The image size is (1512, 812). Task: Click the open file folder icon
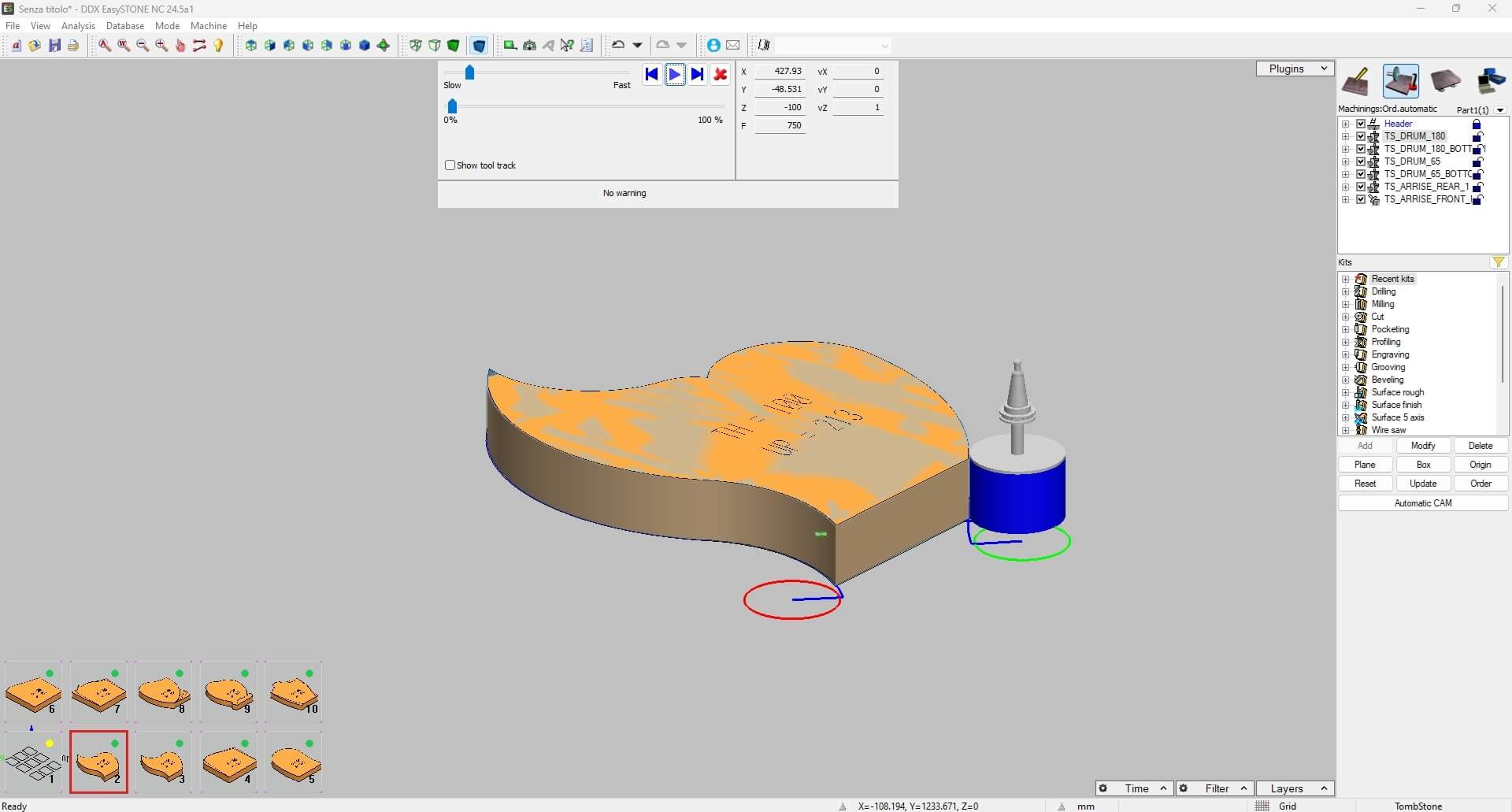point(35,46)
